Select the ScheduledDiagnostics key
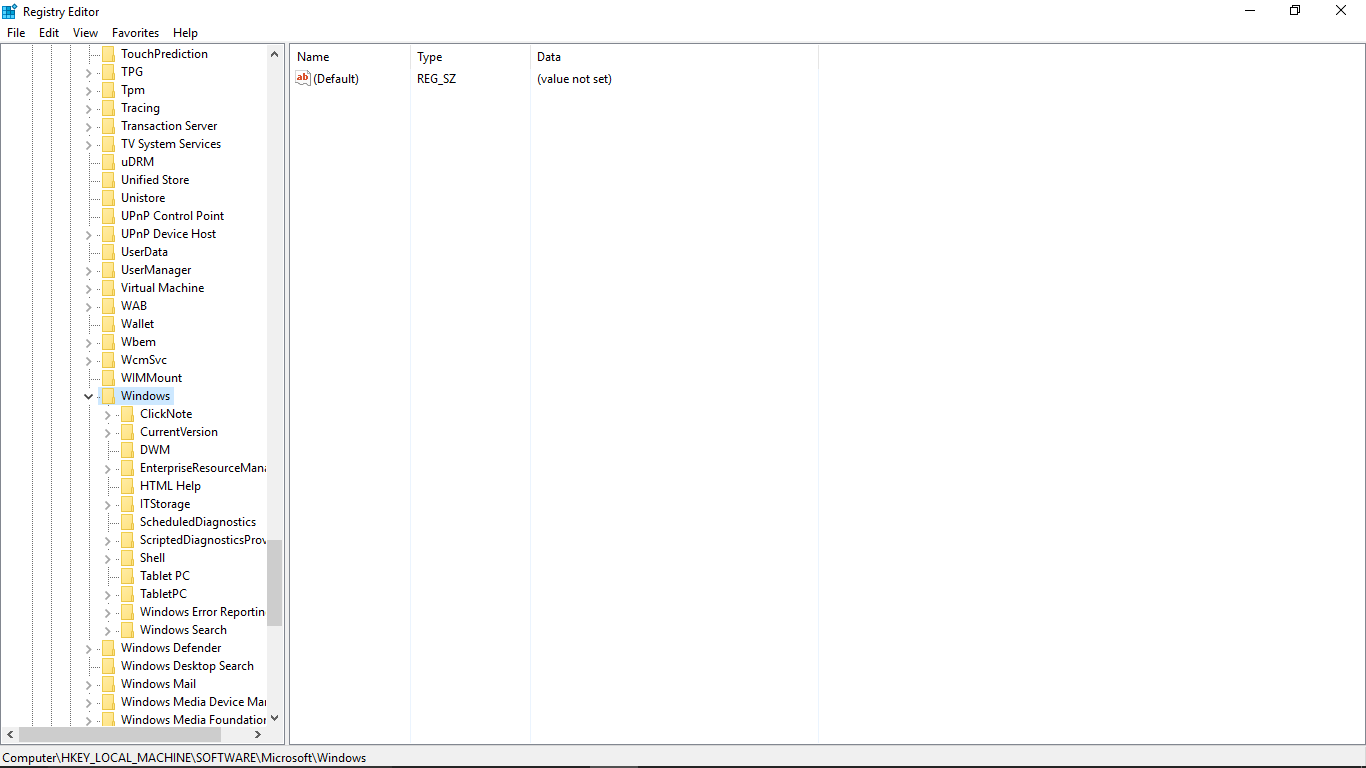Viewport: 1366px width, 768px height. pos(198,522)
